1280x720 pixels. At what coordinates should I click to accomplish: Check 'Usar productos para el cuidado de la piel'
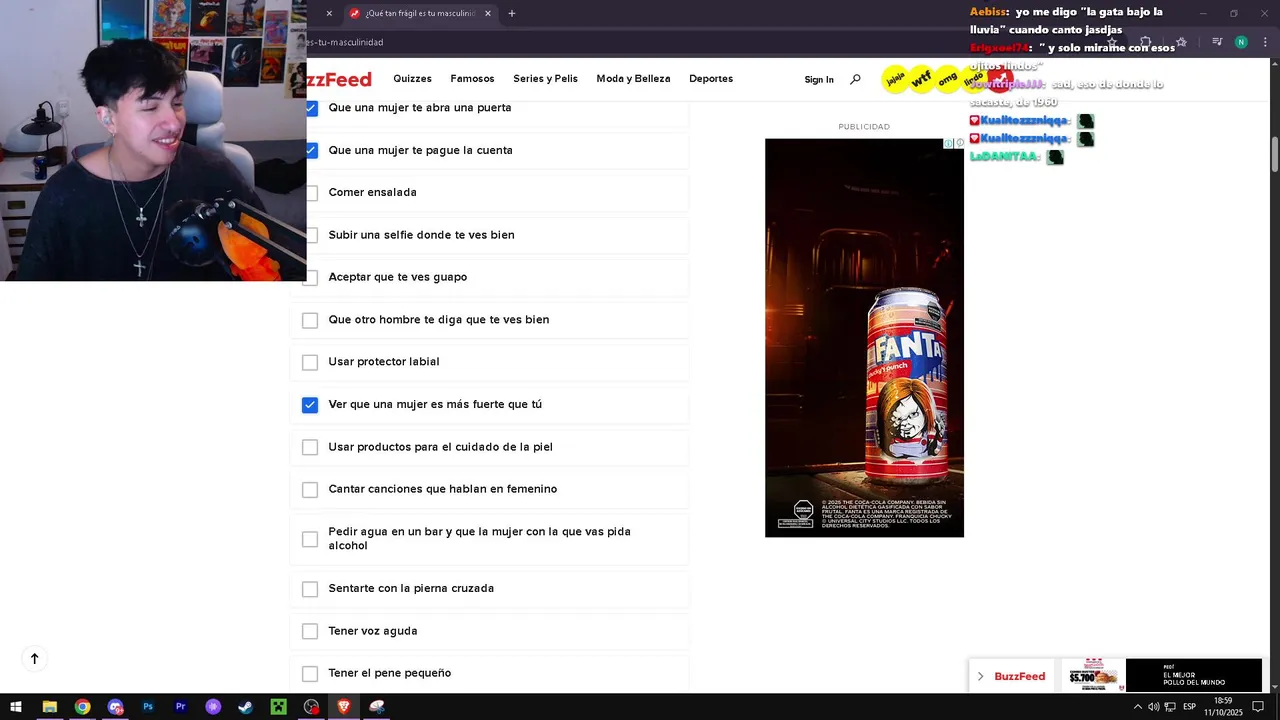point(310,447)
